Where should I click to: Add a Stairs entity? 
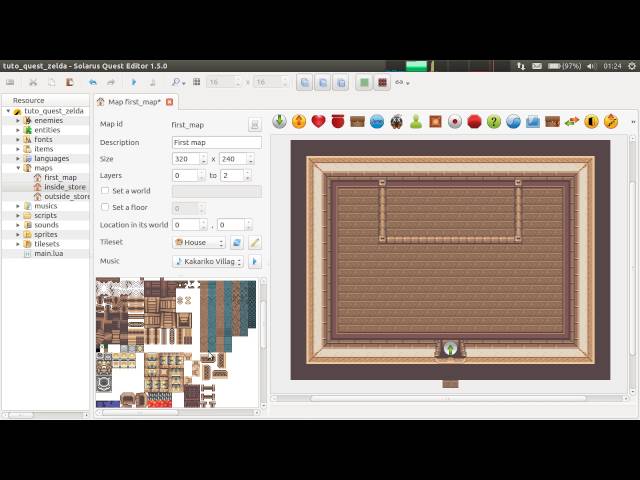tap(611, 121)
